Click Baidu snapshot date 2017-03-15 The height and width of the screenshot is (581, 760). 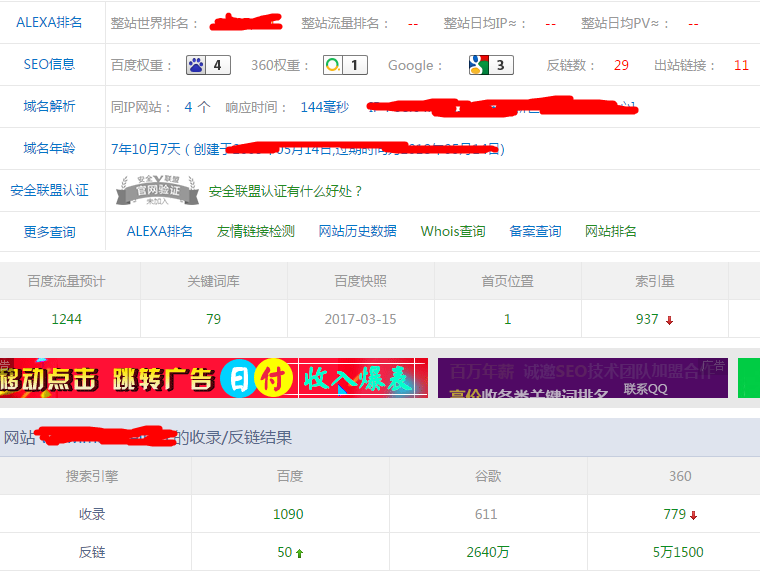click(360, 319)
